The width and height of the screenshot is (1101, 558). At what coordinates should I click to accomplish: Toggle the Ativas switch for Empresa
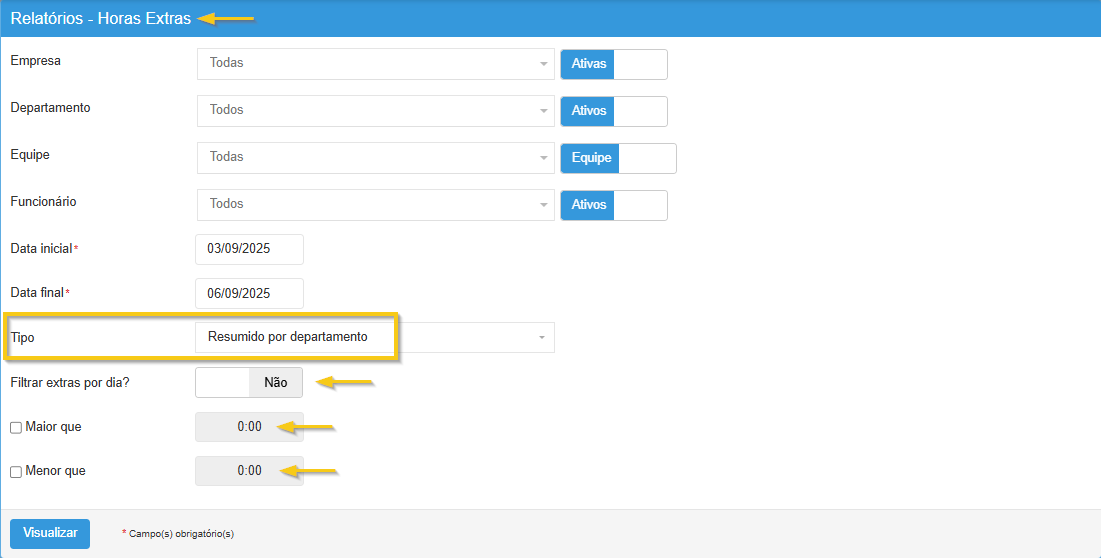pyautogui.click(x=613, y=64)
